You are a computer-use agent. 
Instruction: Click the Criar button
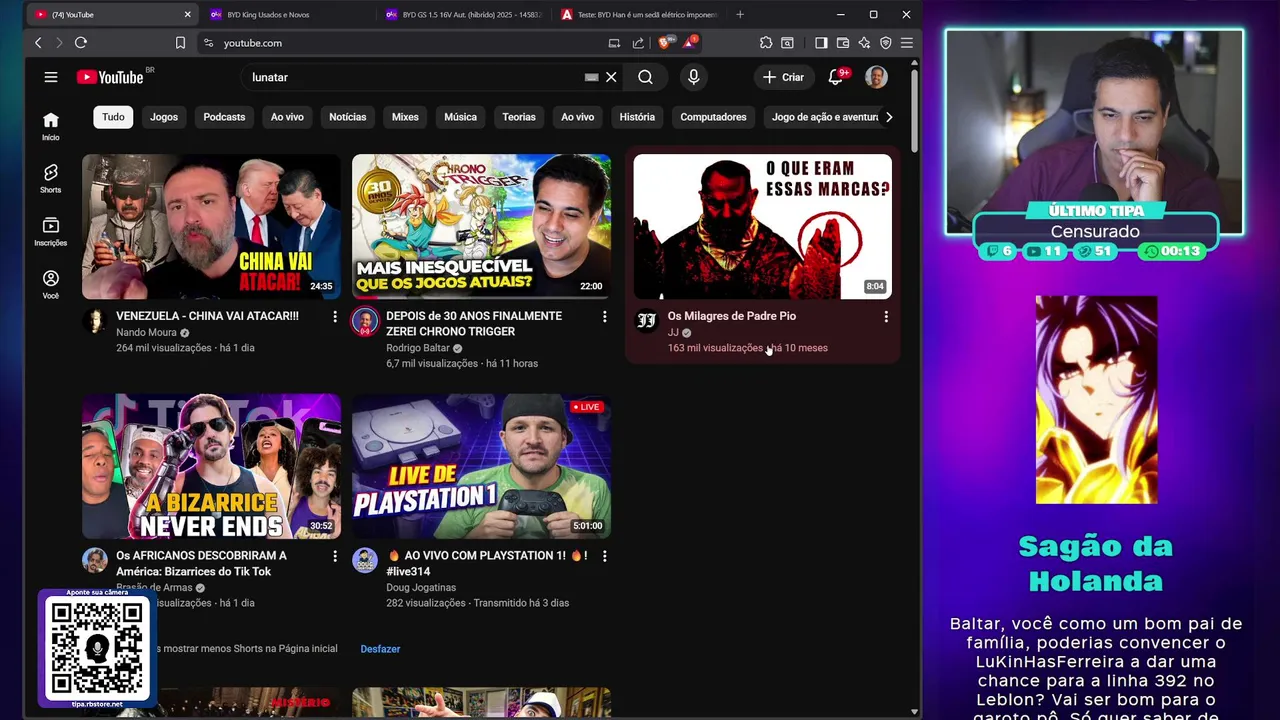[x=783, y=77]
